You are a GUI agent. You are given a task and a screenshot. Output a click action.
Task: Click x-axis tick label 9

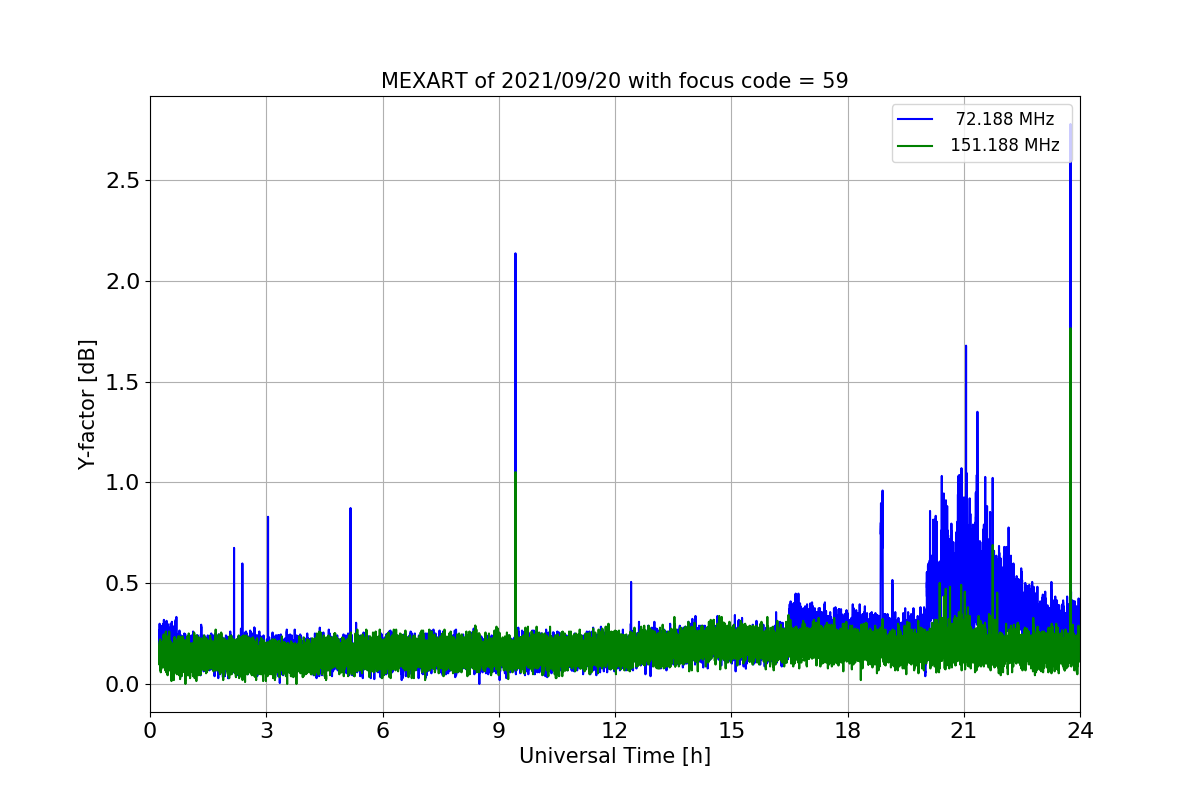tap(499, 731)
